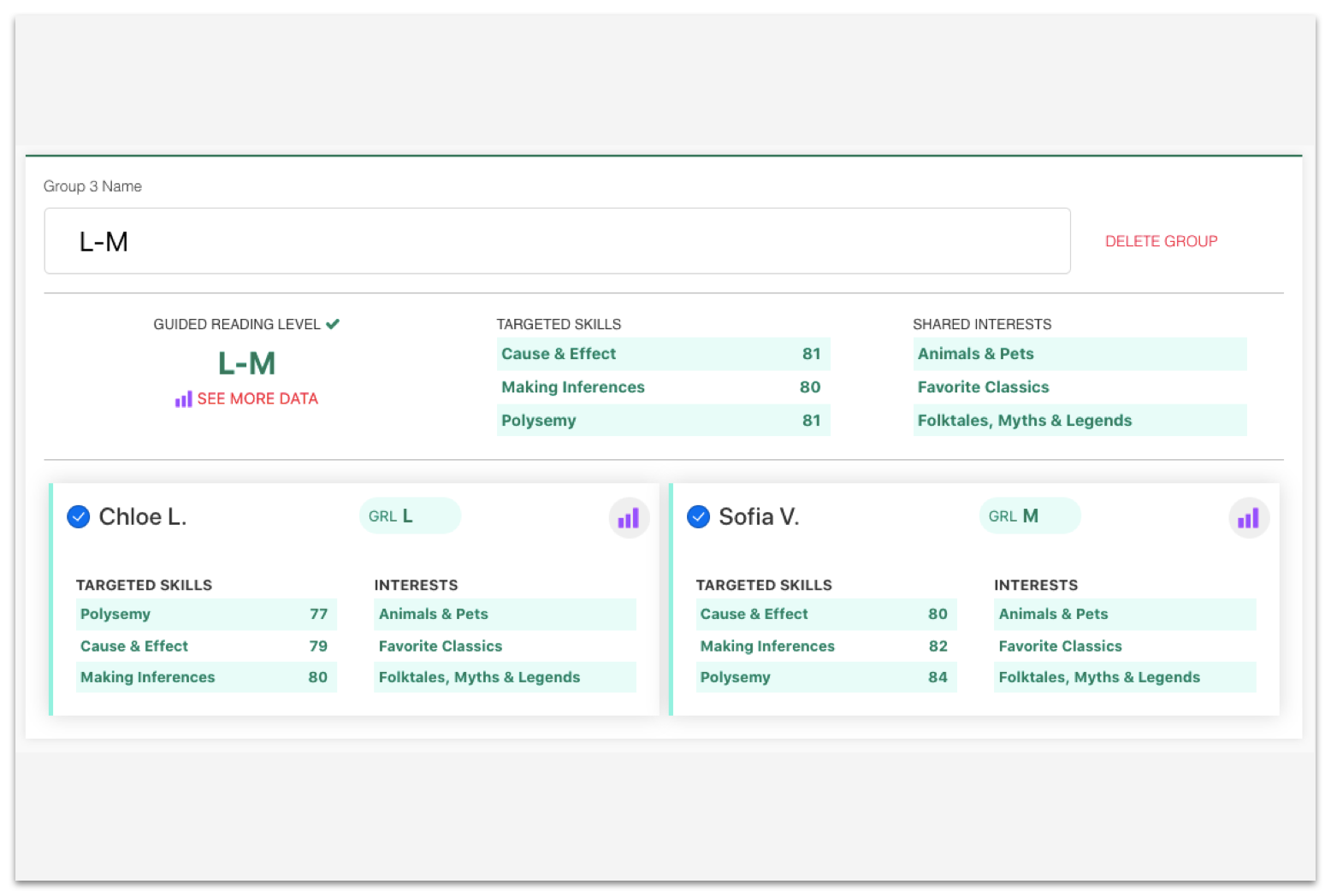The width and height of the screenshot is (1331, 896).
Task: Open Chloe L.'s data chart icon
Action: pyautogui.click(x=629, y=518)
